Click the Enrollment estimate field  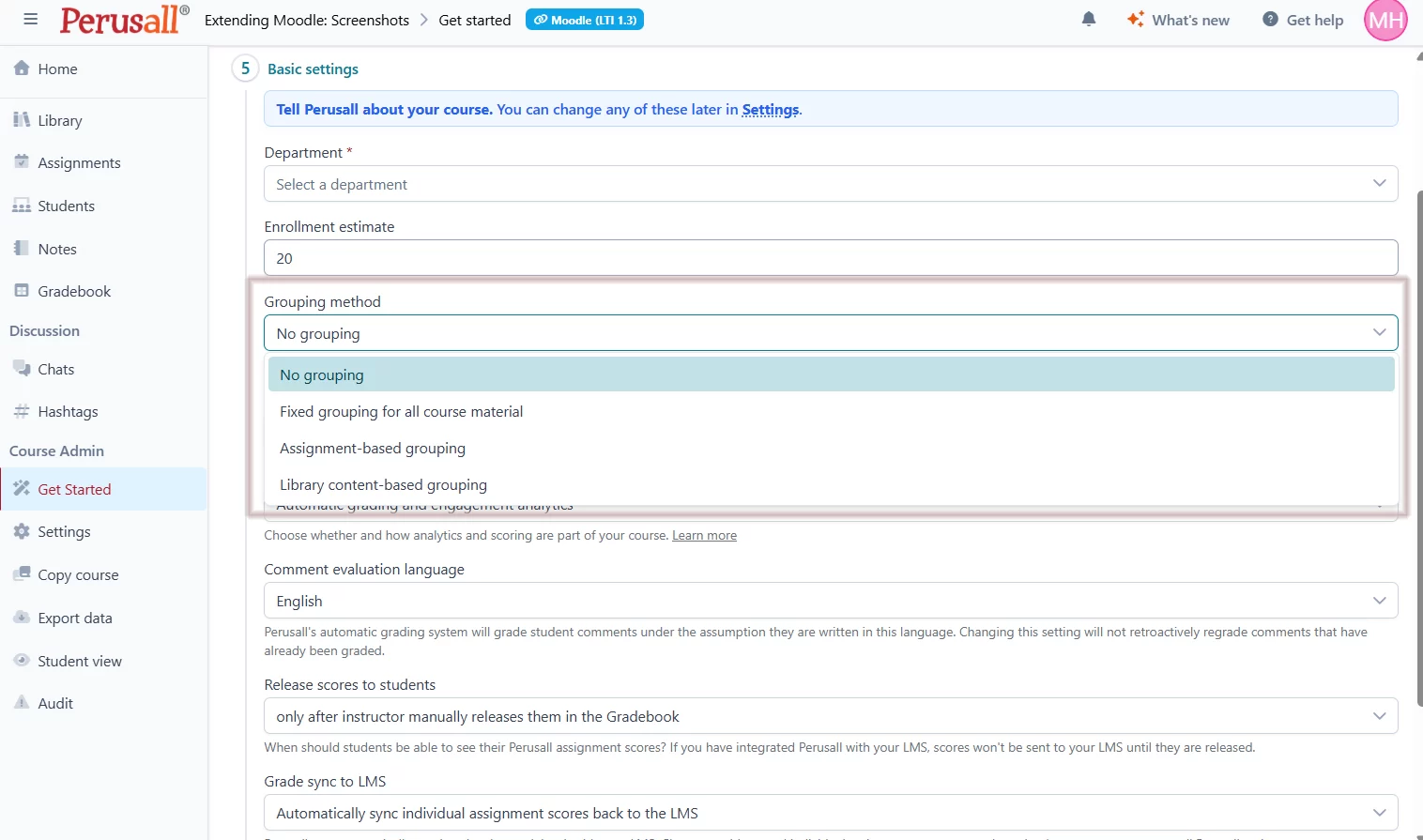coord(830,258)
